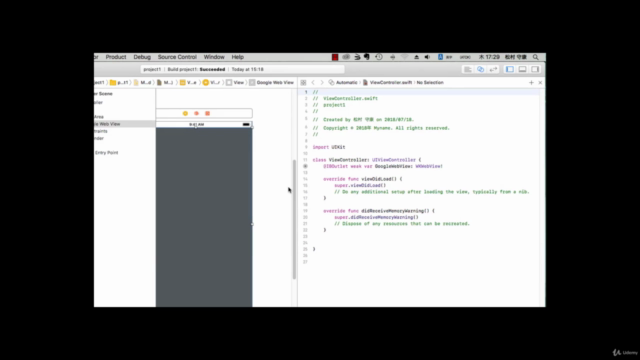Show the Version editor
640x360 pixels.
(493, 69)
